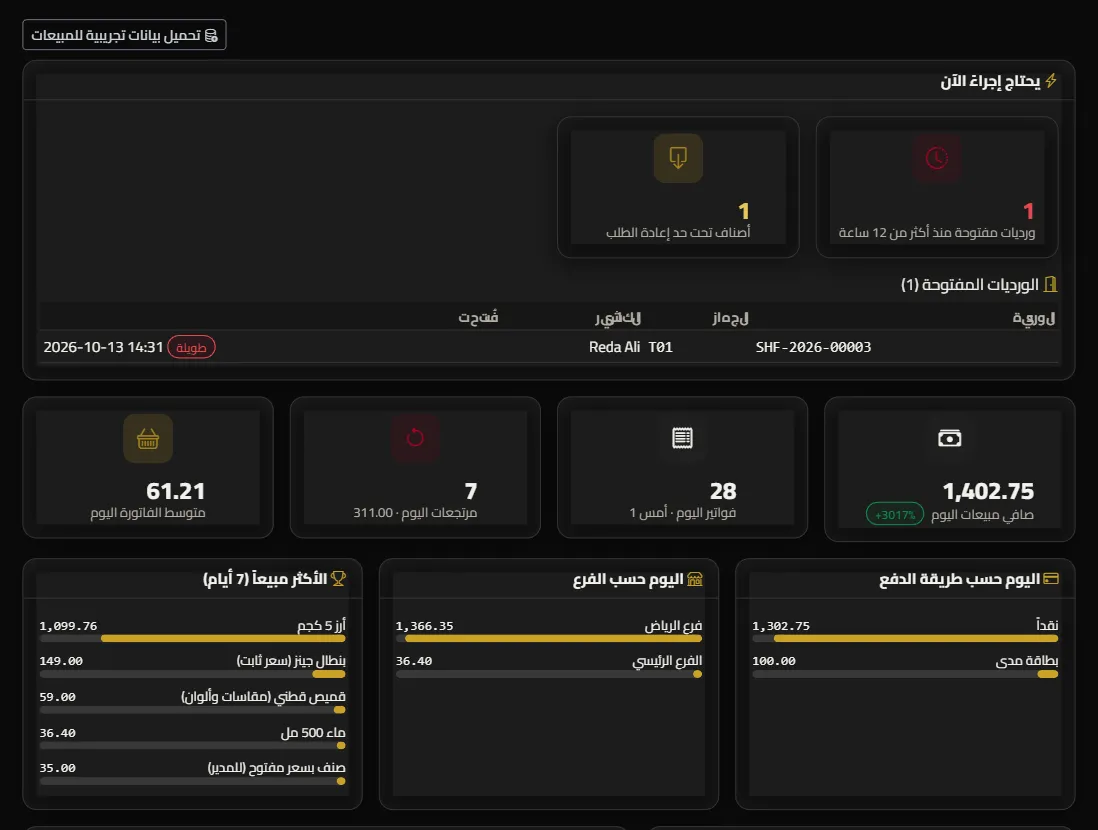
Task: Click the database icon in demo data button
Action: click(211, 35)
